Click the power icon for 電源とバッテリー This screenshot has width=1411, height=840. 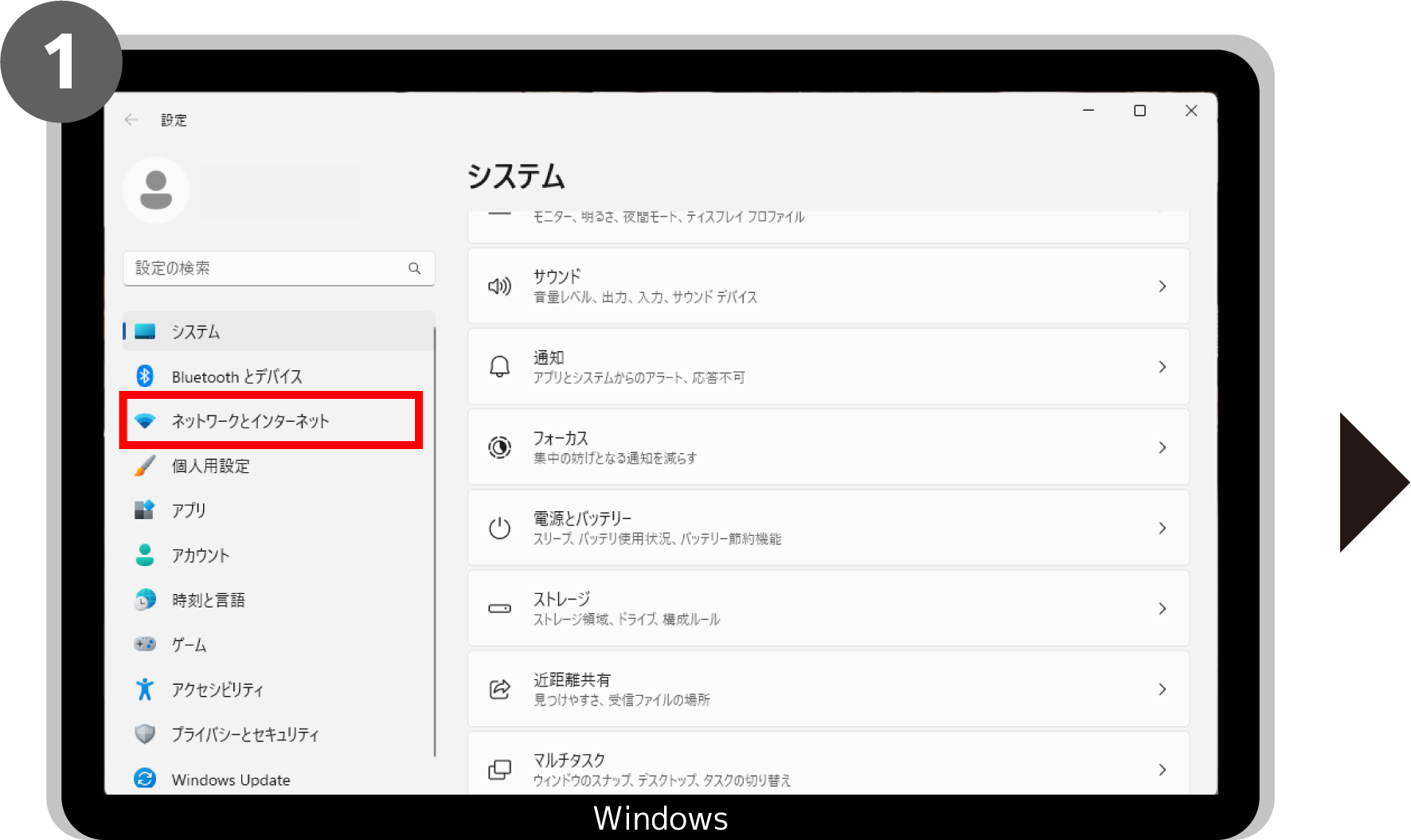point(499,528)
